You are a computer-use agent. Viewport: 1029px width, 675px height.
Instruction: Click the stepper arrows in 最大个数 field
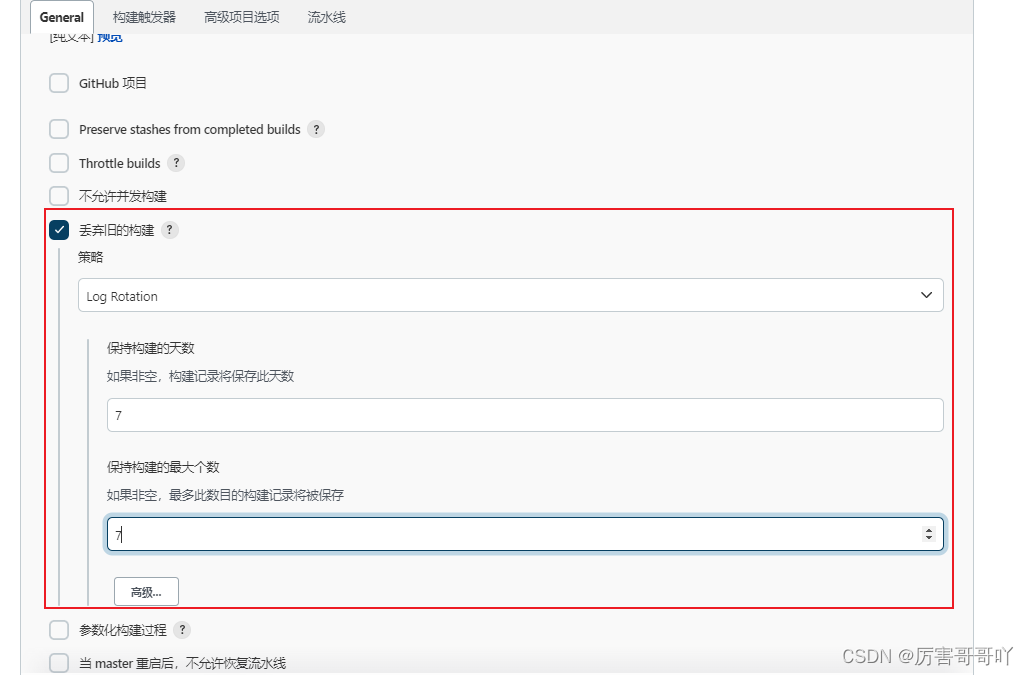click(x=929, y=535)
